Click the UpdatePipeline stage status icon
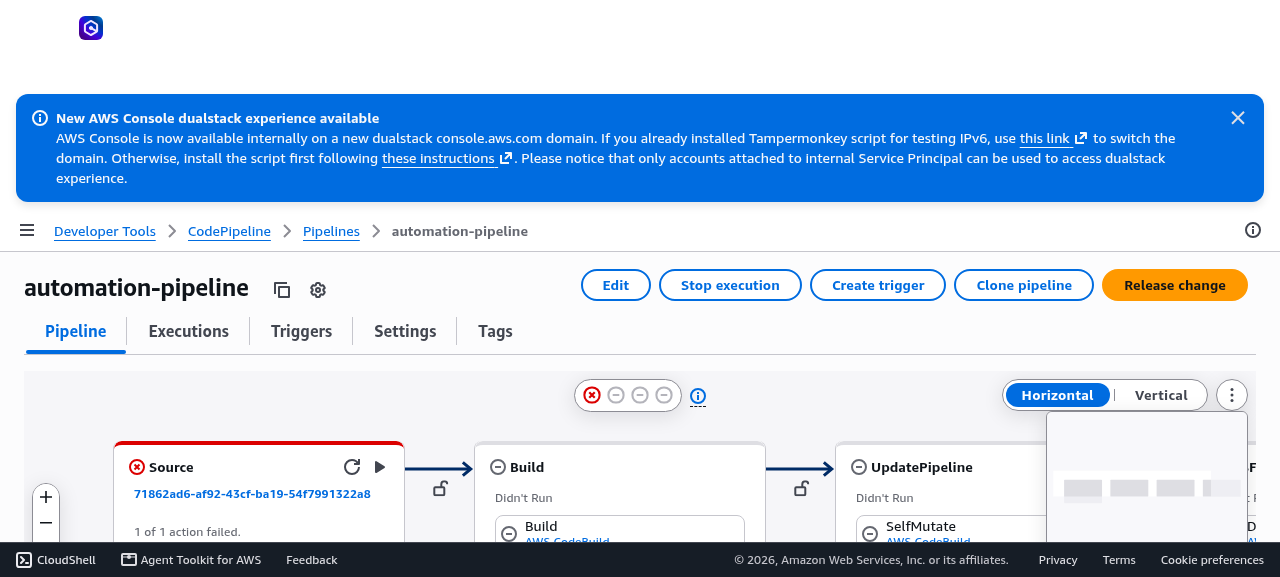Screen dimensions: 1280x577 point(859,467)
